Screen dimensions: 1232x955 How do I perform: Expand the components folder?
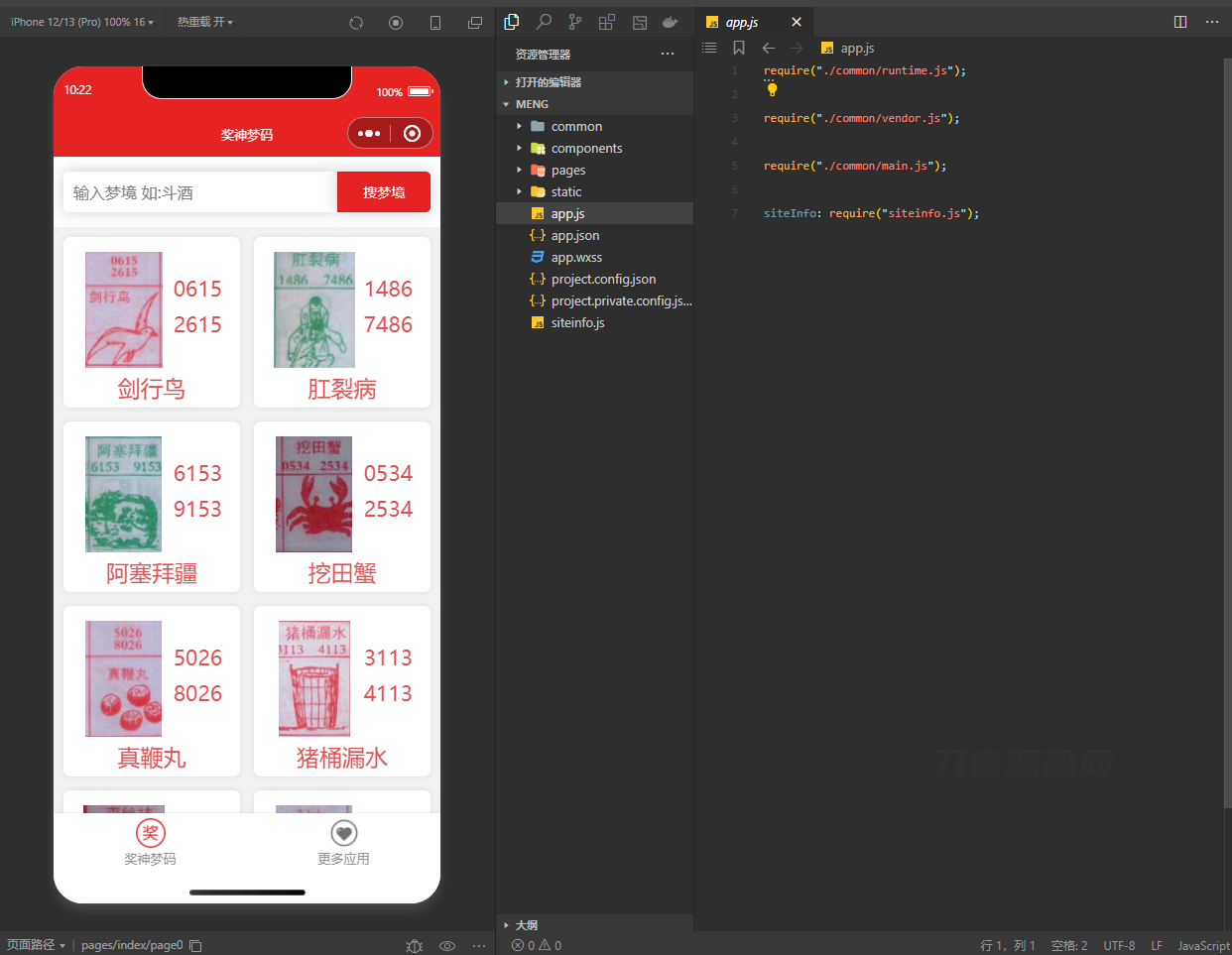coord(594,148)
